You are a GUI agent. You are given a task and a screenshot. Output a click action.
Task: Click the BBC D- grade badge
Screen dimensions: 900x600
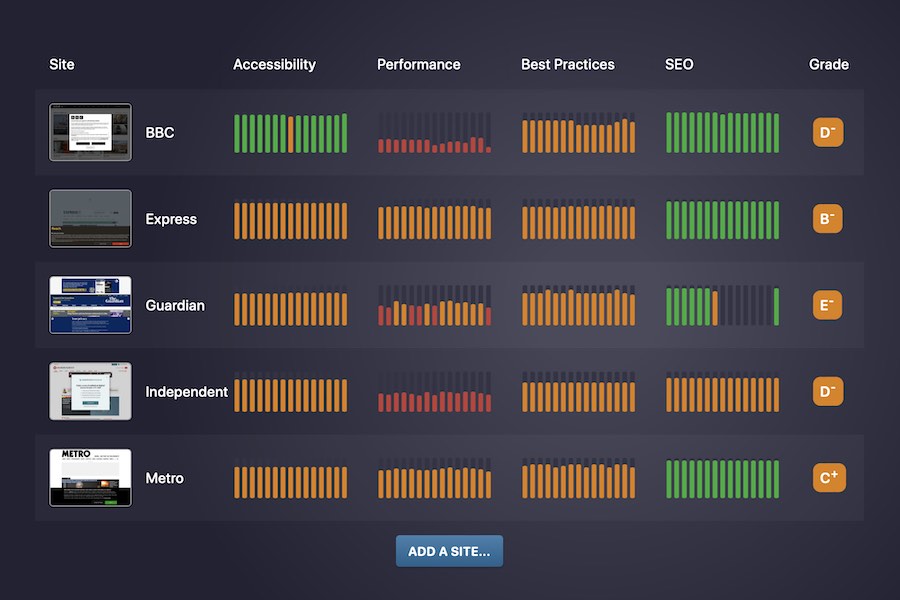click(x=828, y=133)
